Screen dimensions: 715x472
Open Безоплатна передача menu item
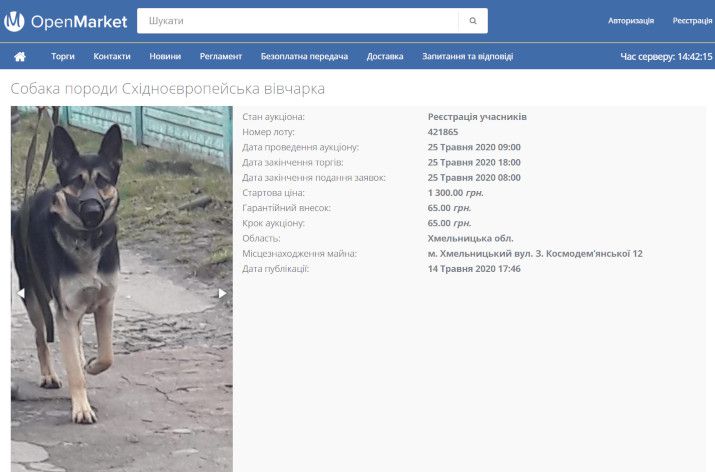(304, 57)
